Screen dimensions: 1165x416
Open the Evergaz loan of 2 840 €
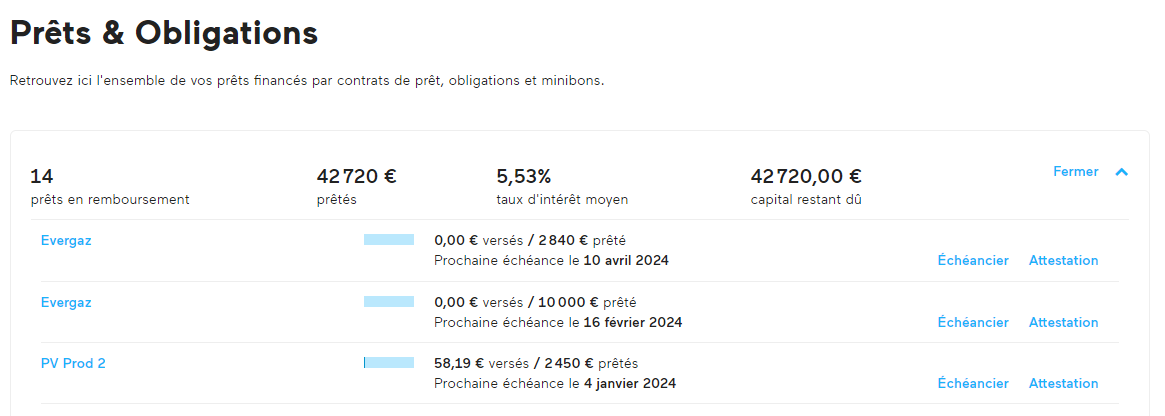(66, 241)
